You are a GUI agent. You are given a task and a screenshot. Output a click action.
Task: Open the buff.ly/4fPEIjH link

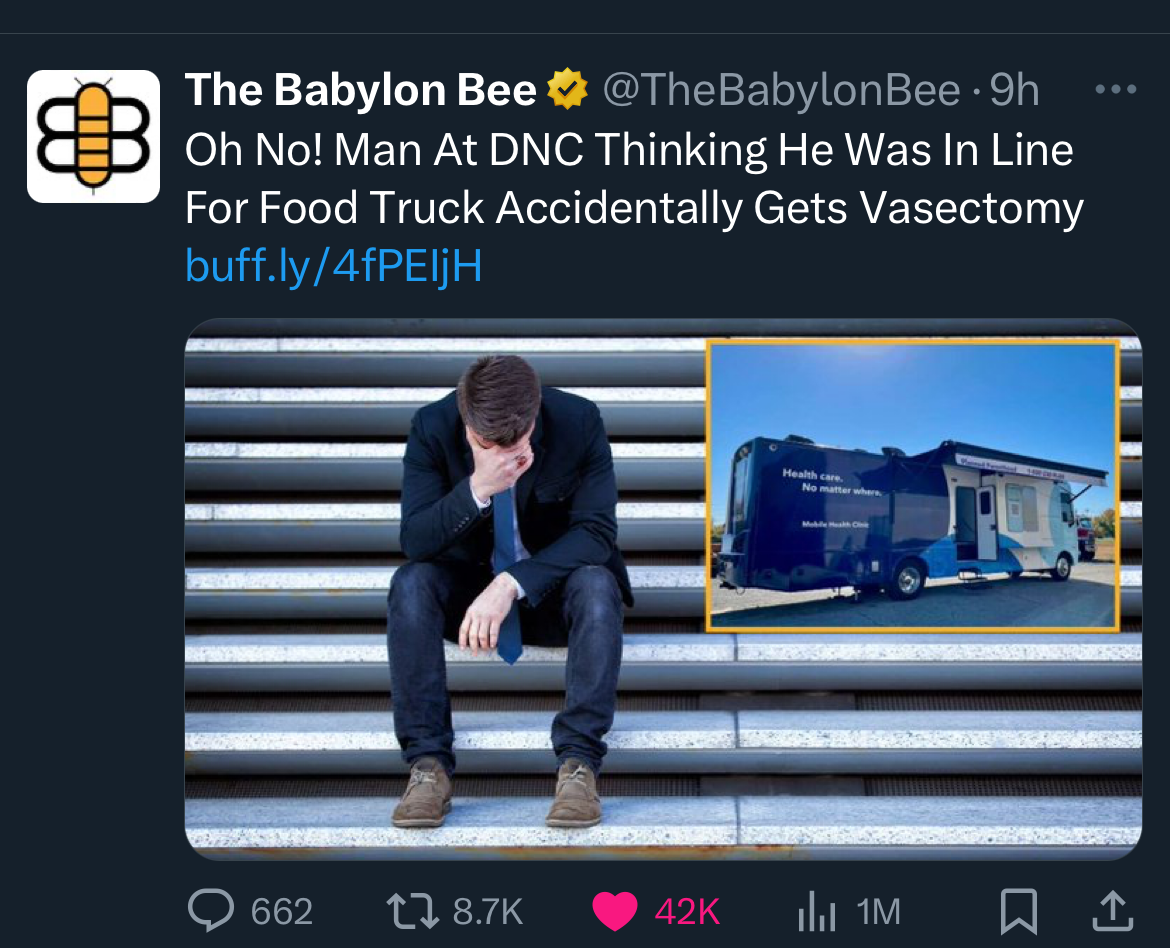coord(334,265)
